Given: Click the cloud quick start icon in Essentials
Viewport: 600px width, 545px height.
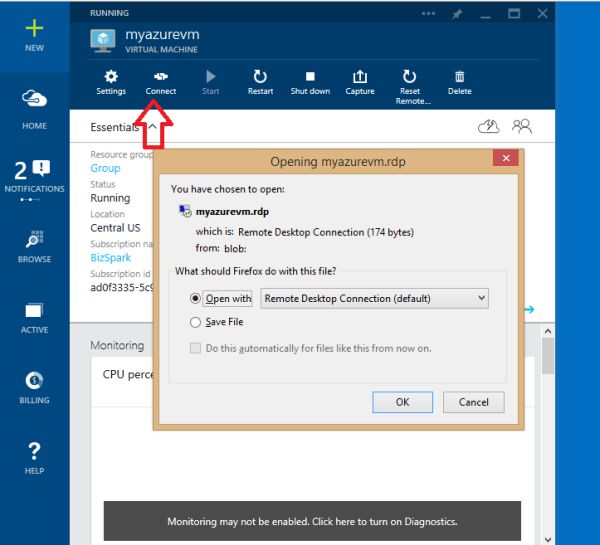Looking at the screenshot, I should pyautogui.click(x=489, y=126).
